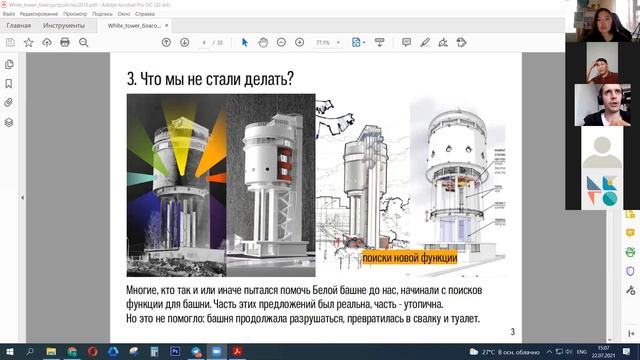
Task: Select the Hand pan tool
Action: [263, 42]
